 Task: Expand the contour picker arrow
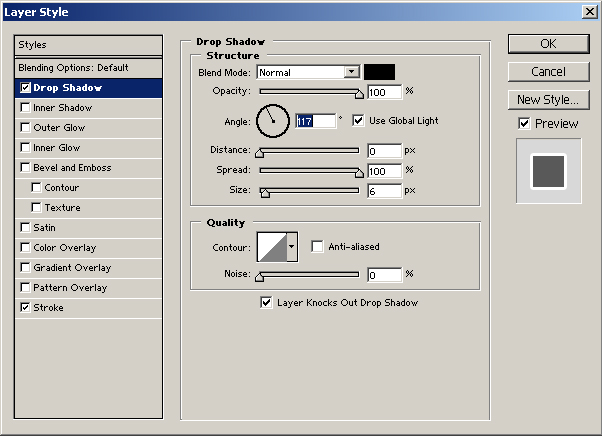(292, 247)
